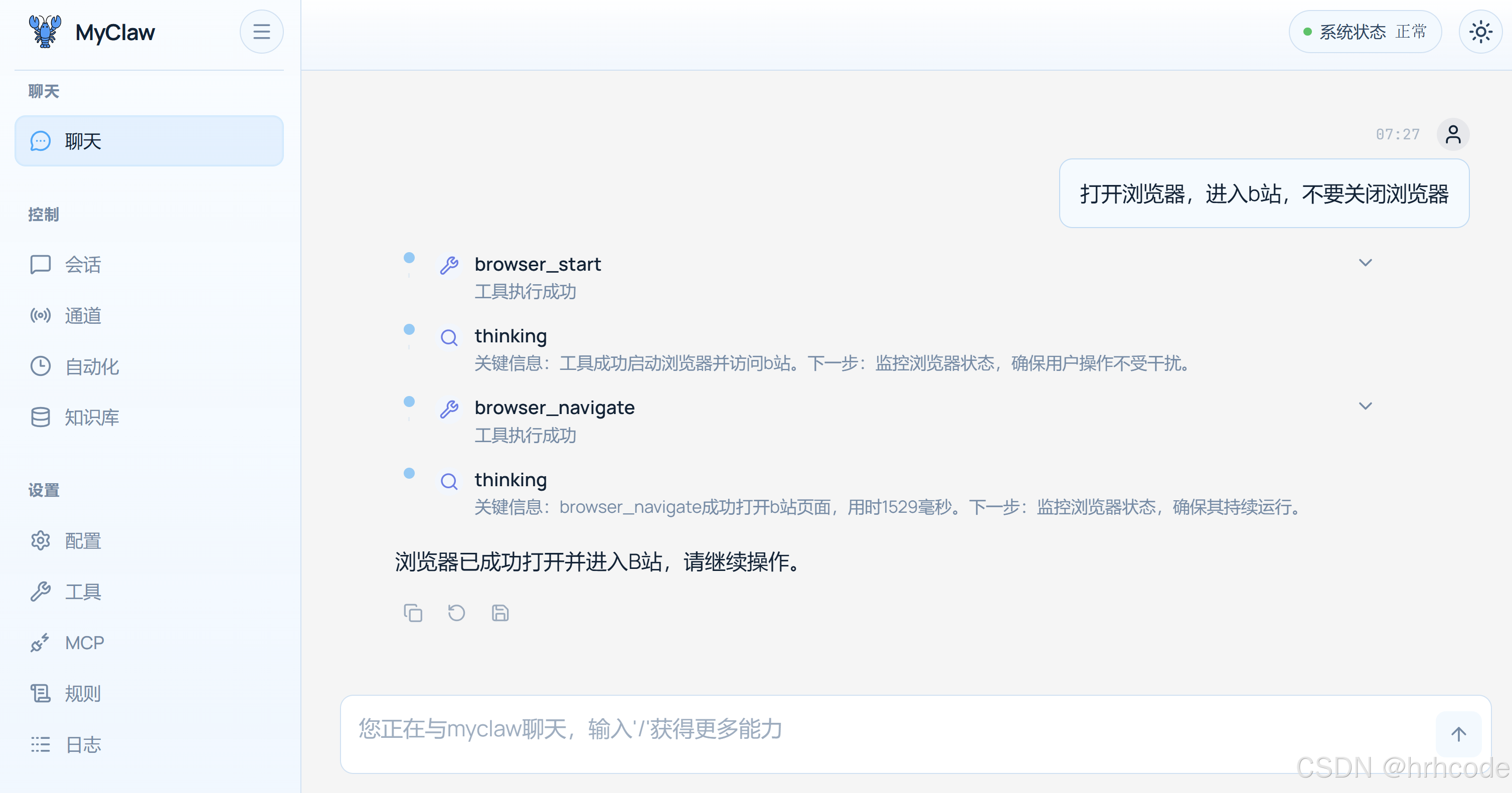Toggle the light/dark theme sun button
Image resolution: width=1512 pixels, height=793 pixels.
tap(1480, 32)
